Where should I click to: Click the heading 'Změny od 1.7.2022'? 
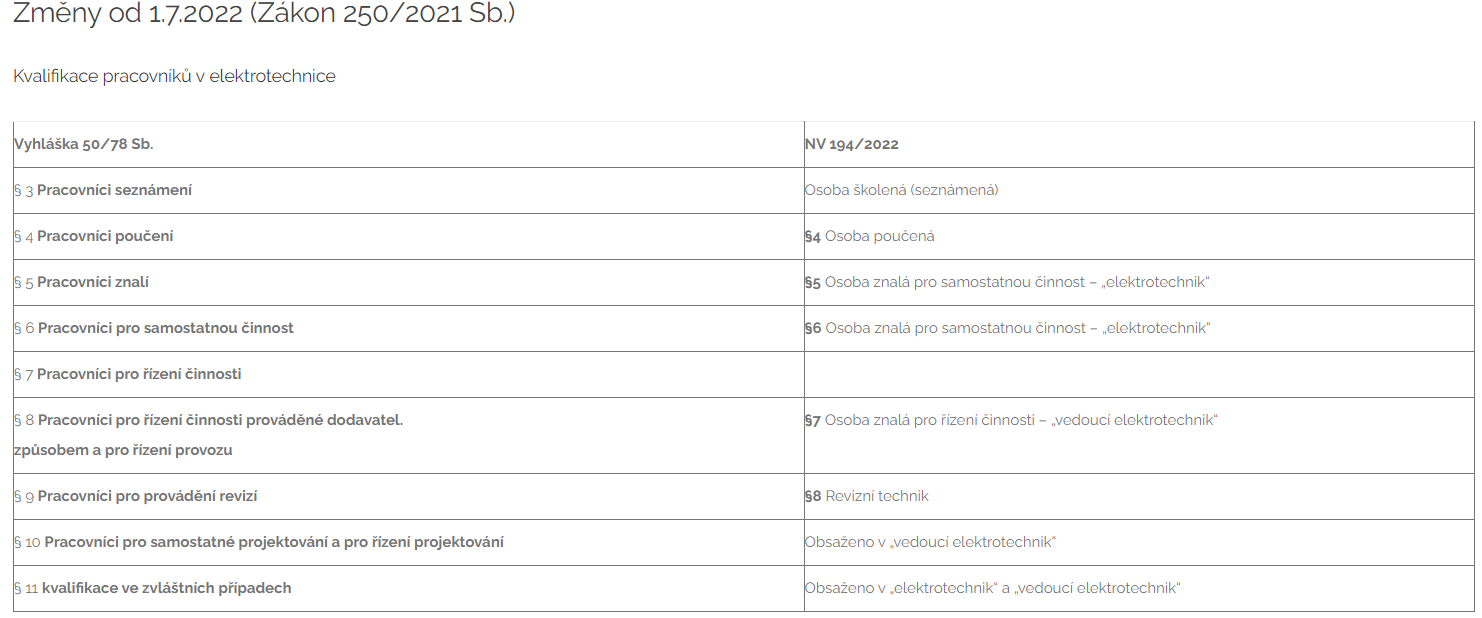pyautogui.click(x=264, y=14)
